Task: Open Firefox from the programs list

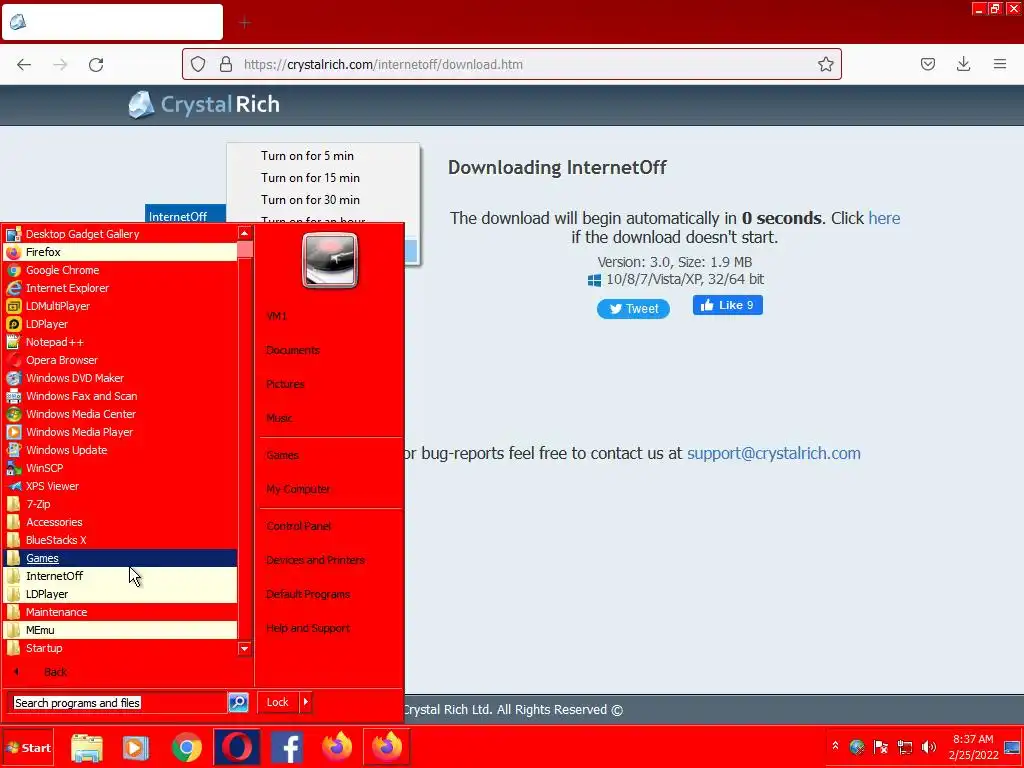Action: click(x=120, y=252)
